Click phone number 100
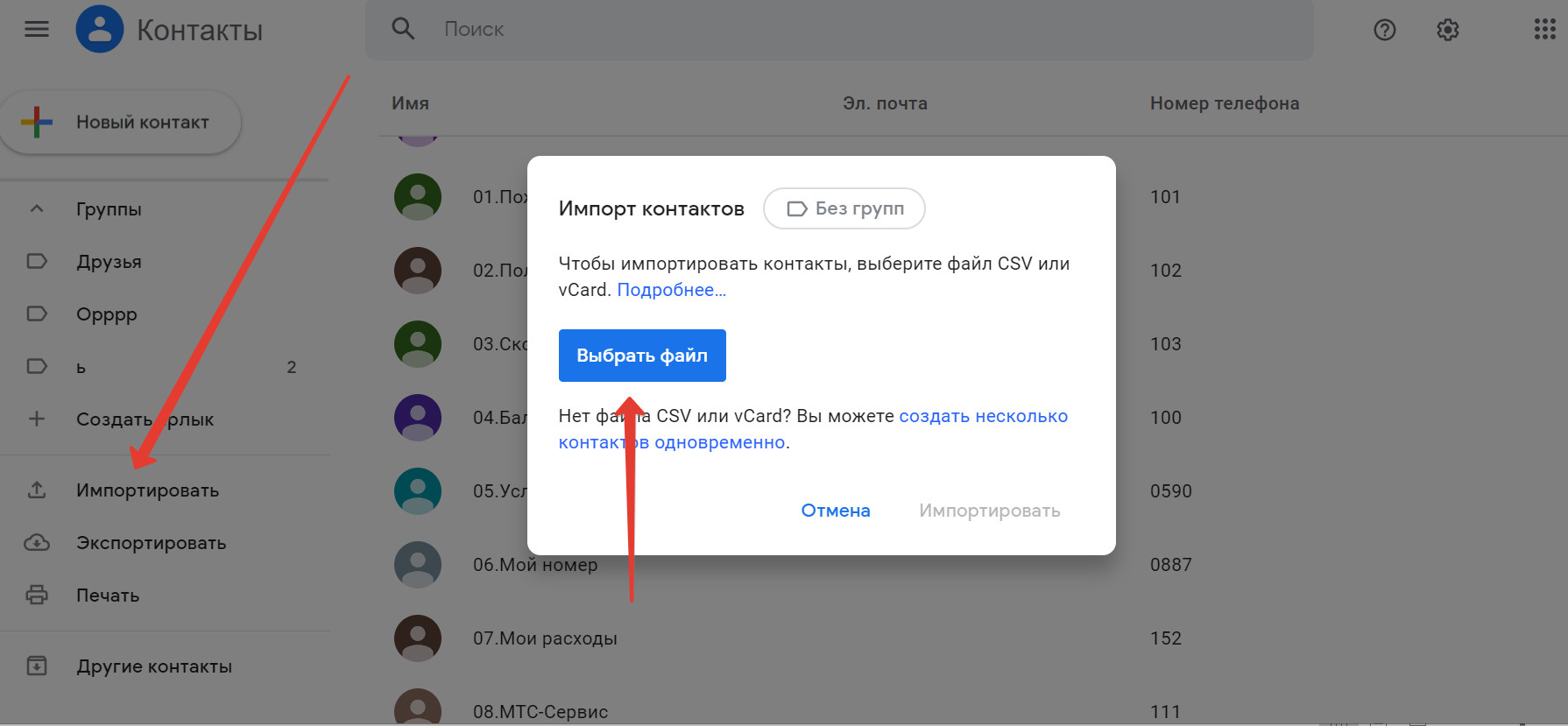Screen dimensions: 1568x726 pyautogui.click(x=1166, y=418)
